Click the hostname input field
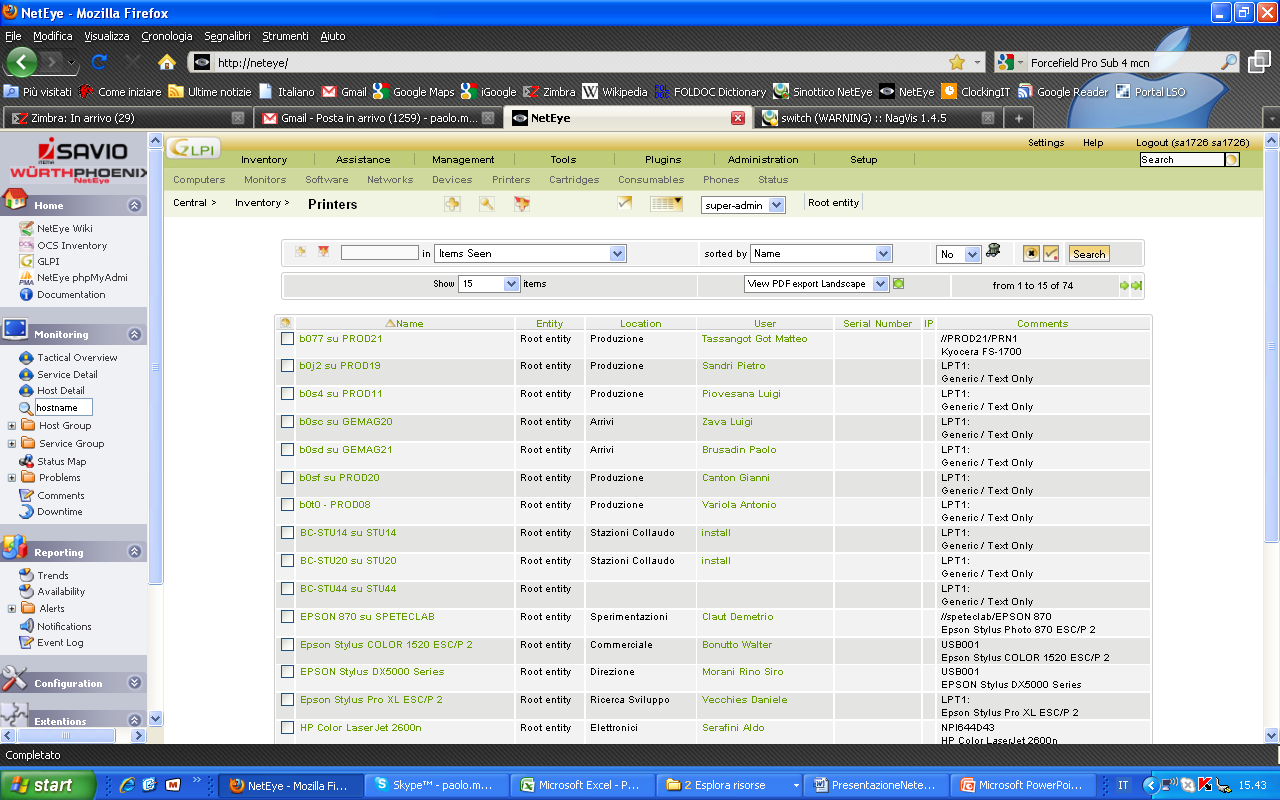 (x=63, y=408)
